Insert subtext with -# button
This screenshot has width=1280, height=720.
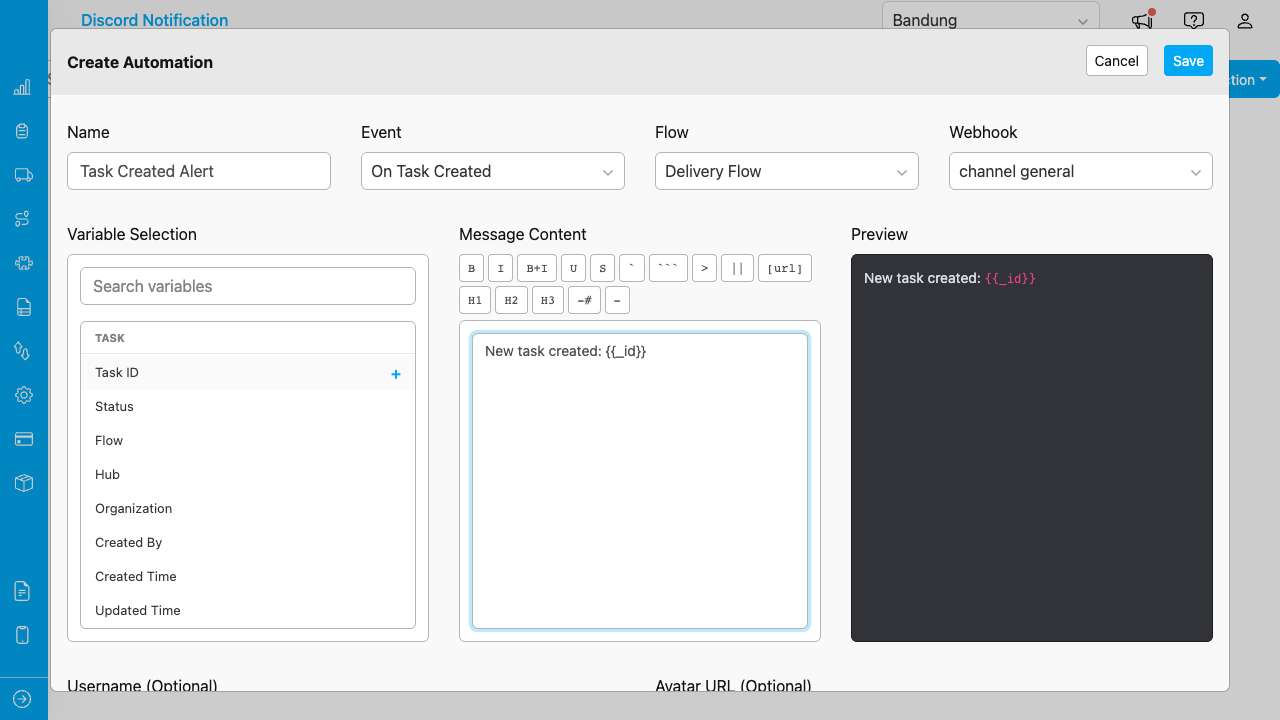pyautogui.click(x=584, y=300)
